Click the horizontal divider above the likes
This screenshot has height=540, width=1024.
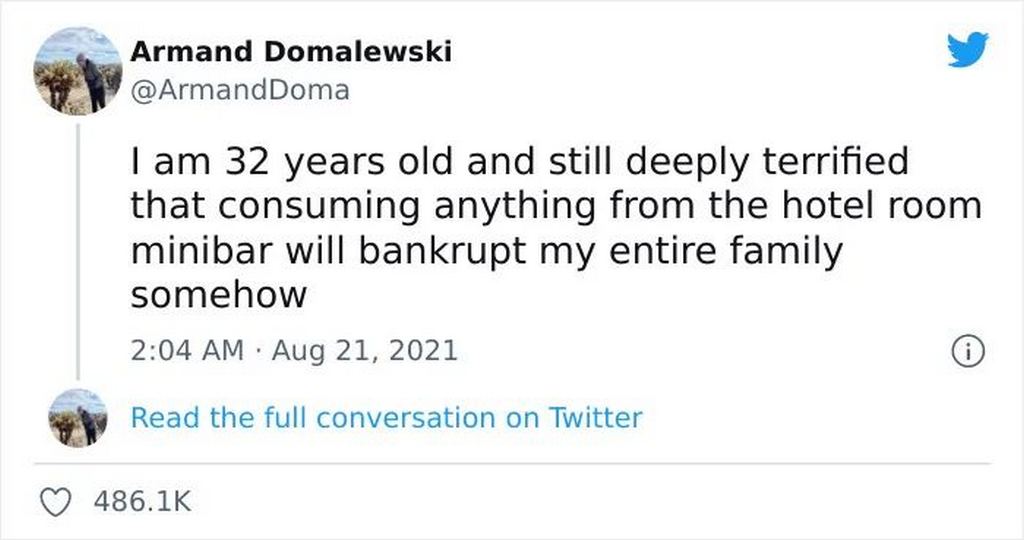point(512,463)
